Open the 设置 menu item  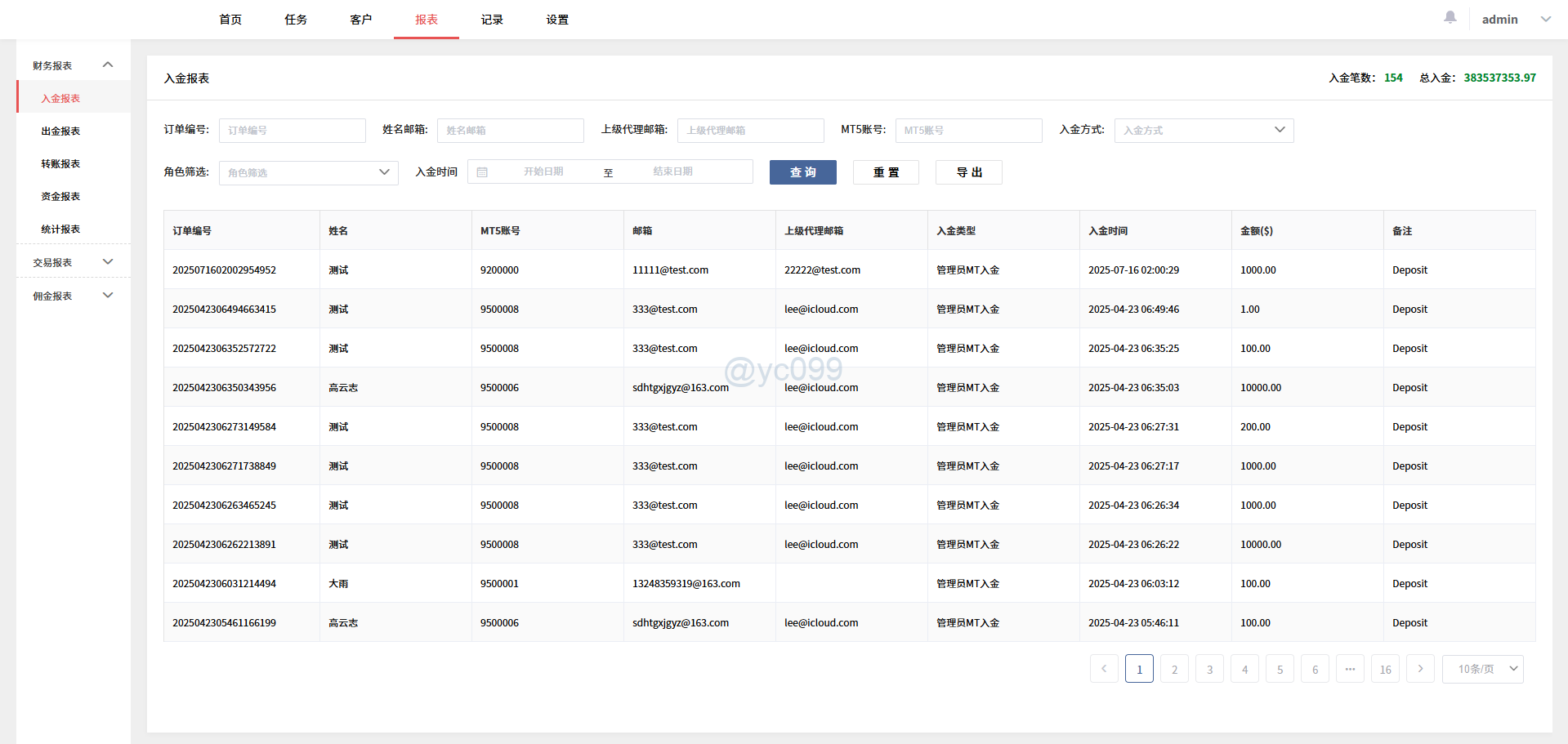click(x=556, y=19)
